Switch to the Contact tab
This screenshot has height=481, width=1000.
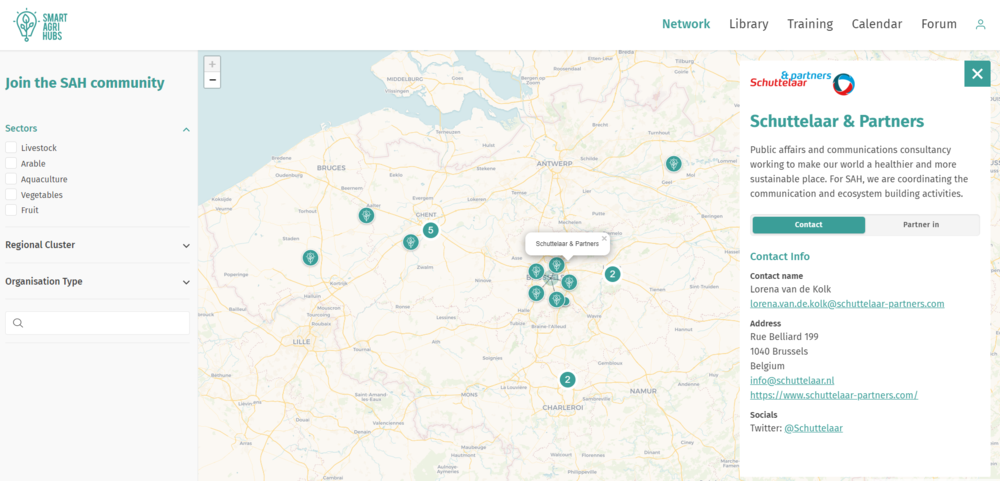(x=809, y=225)
